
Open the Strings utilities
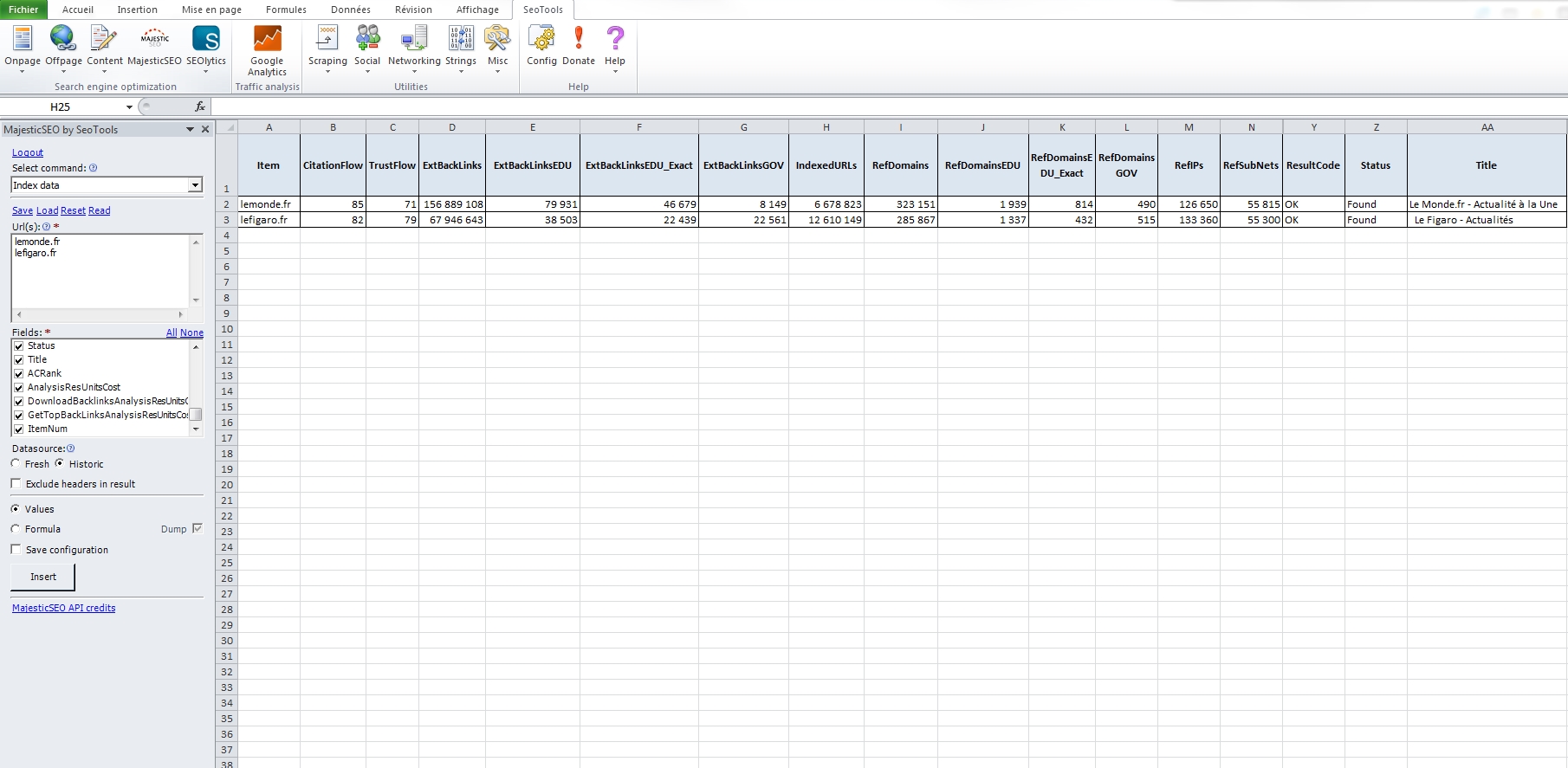click(461, 48)
